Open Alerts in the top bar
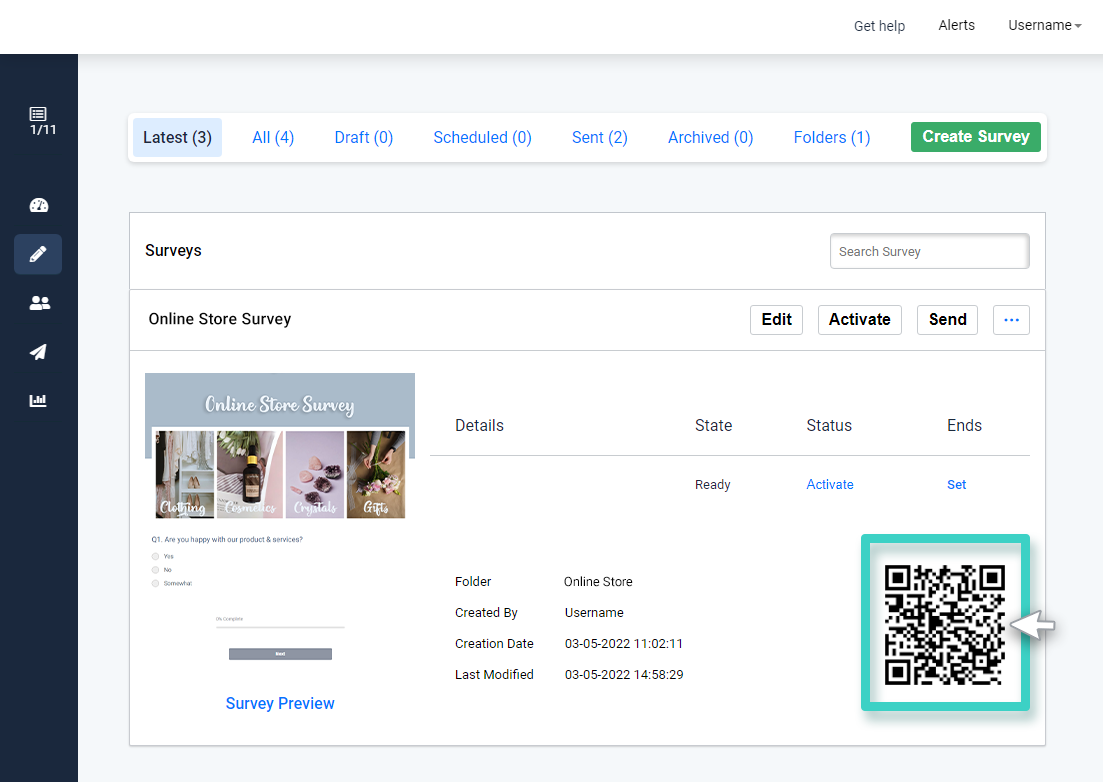 click(957, 25)
